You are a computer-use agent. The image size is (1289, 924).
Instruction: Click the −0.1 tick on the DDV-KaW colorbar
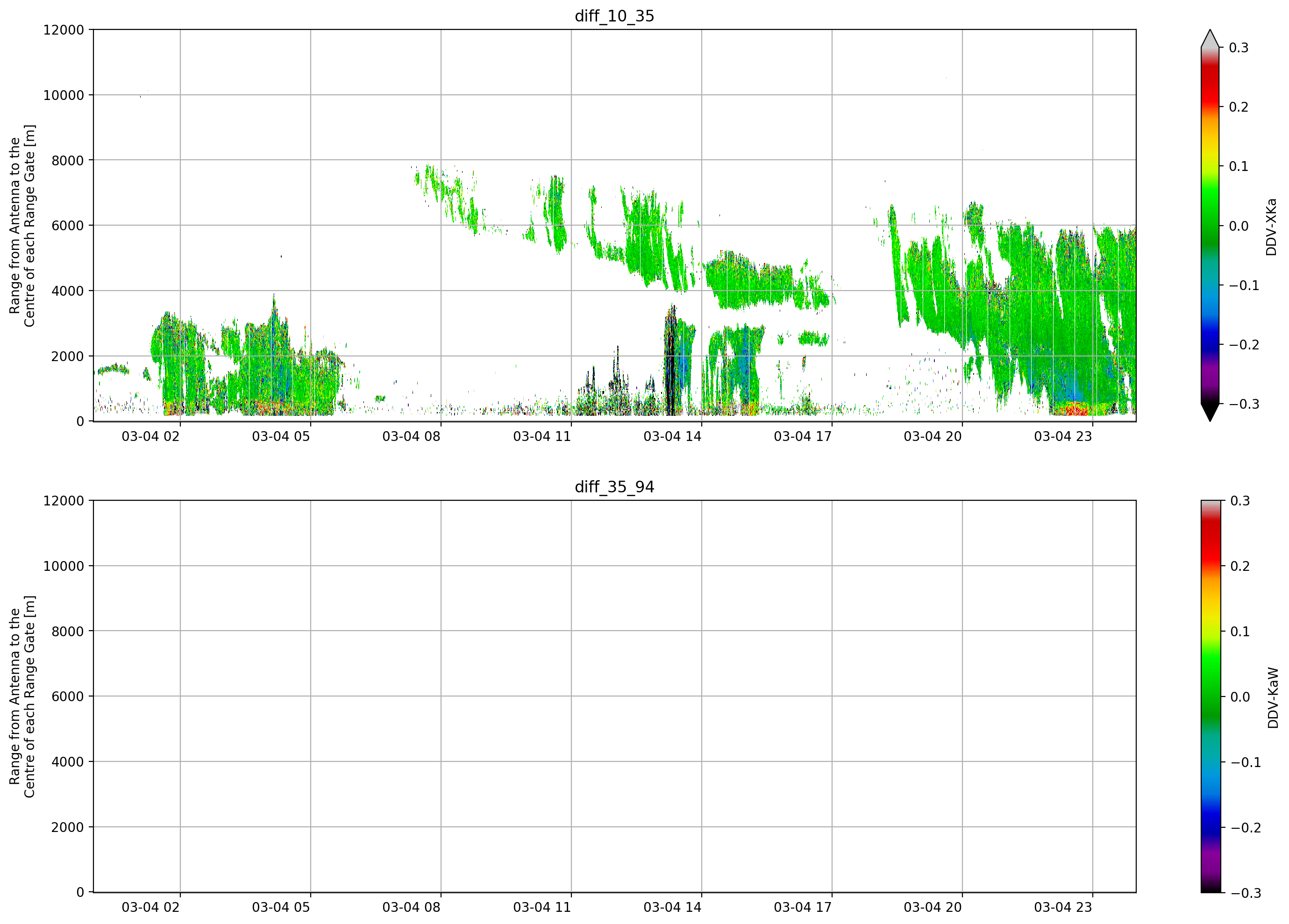click(x=1246, y=762)
